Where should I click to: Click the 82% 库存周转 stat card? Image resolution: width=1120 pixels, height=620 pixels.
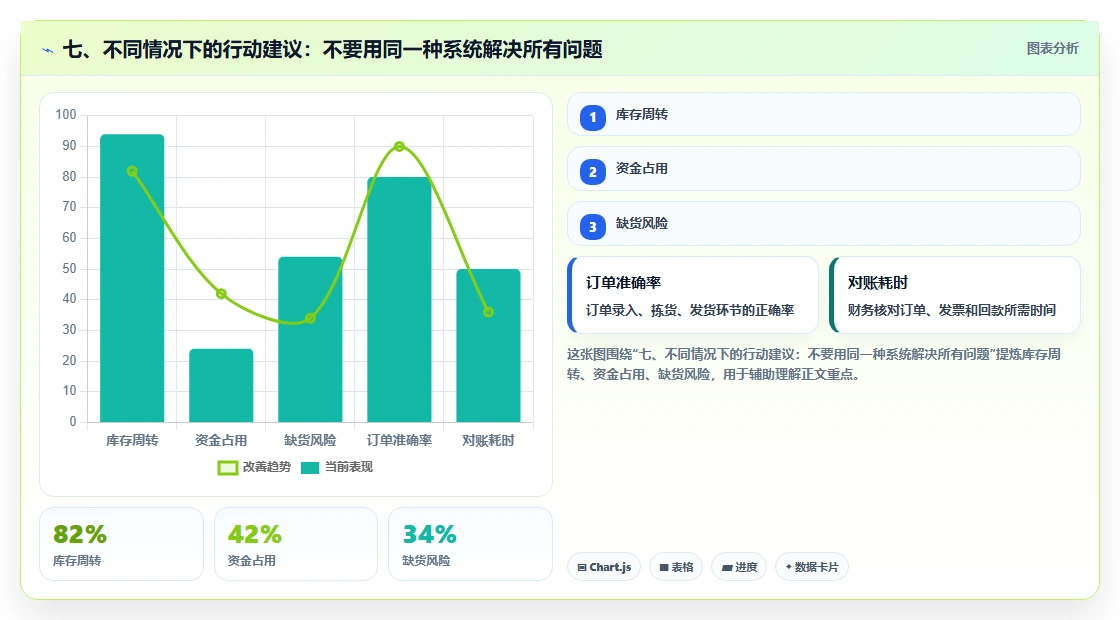(121, 544)
